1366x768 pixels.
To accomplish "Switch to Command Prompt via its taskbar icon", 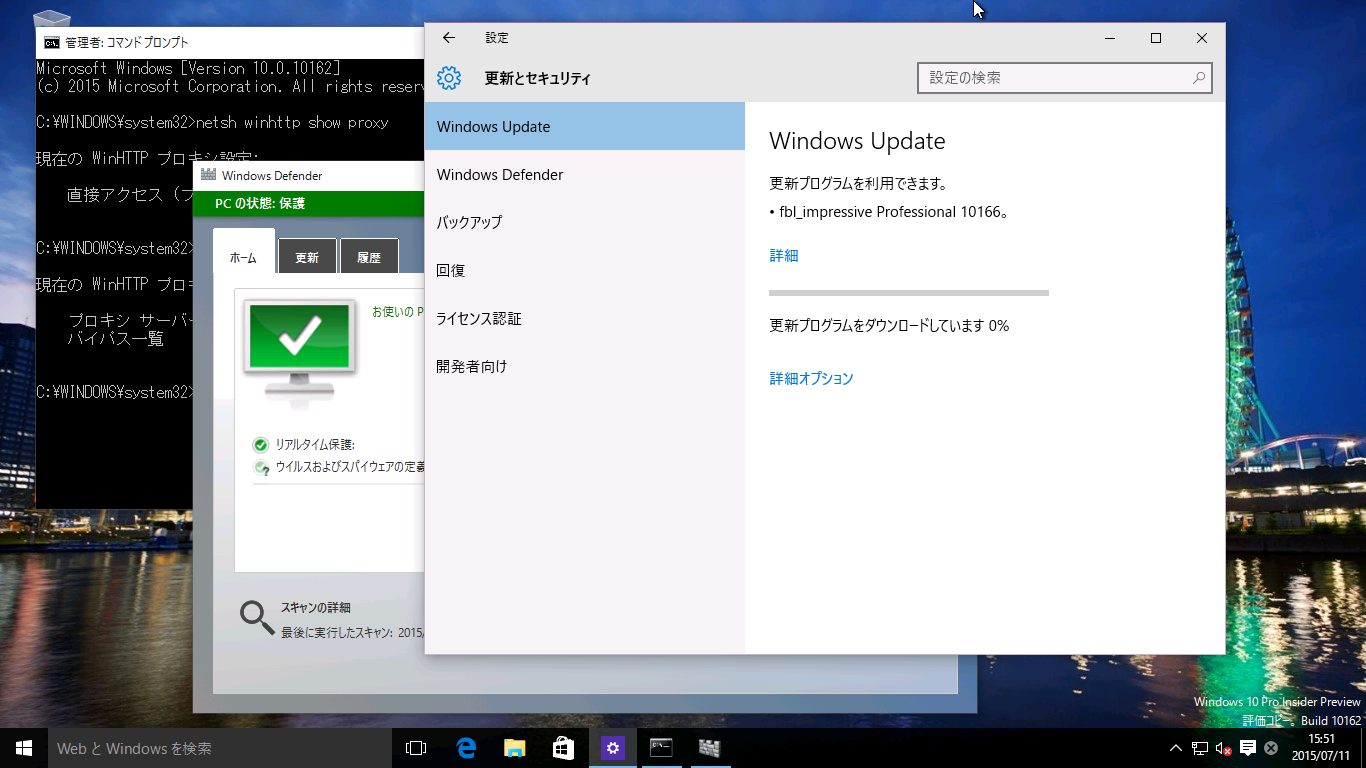I will tap(661, 748).
